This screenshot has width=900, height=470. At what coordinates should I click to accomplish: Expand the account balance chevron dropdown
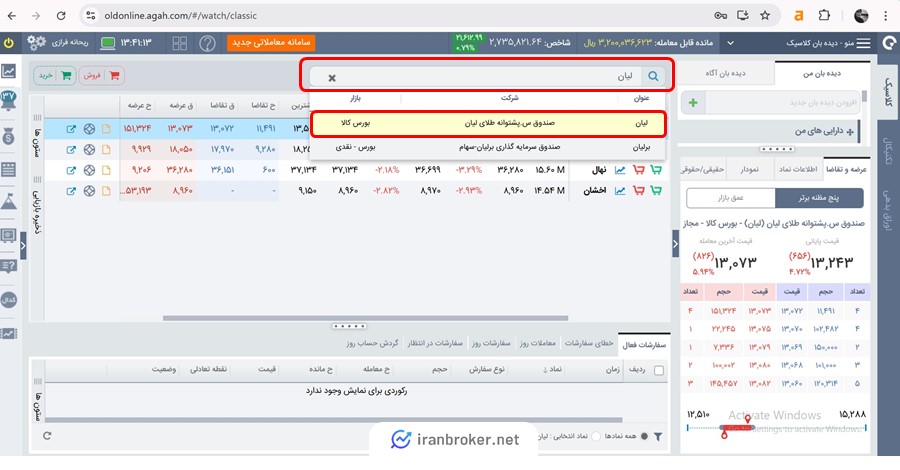pos(731,43)
